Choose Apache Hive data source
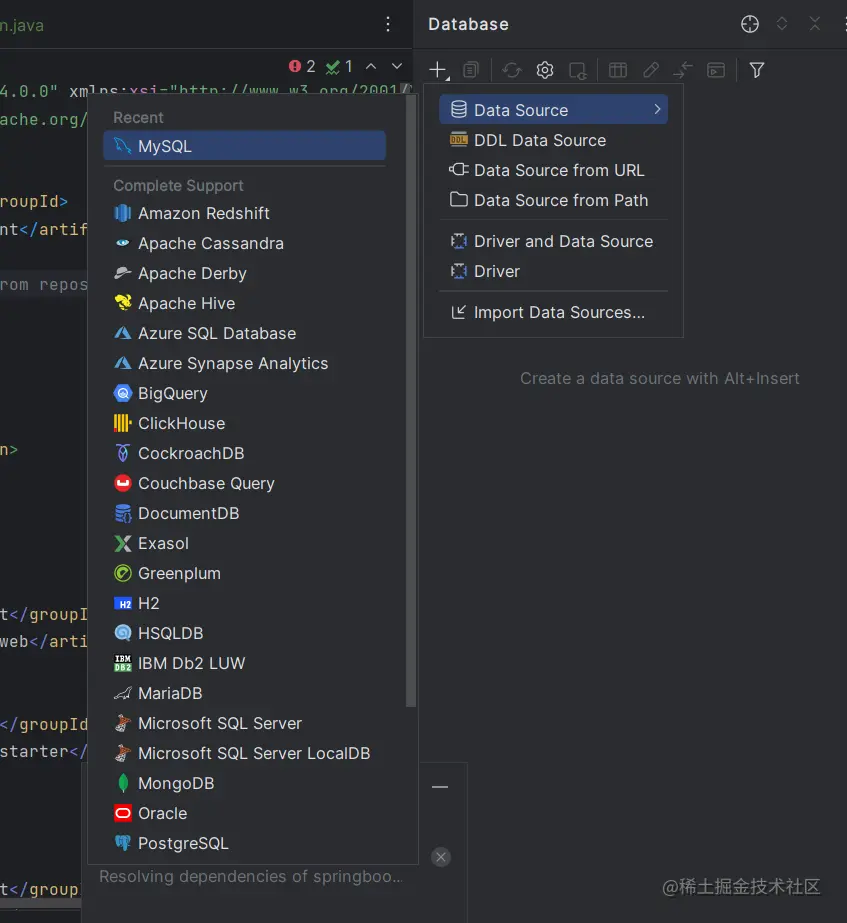The width and height of the screenshot is (847, 923). [244, 303]
